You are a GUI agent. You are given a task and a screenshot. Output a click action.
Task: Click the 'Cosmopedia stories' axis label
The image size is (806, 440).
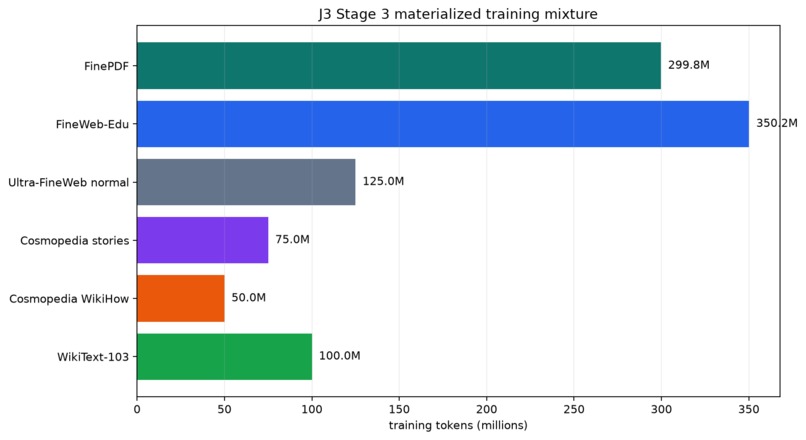pyautogui.click(x=75, y=241)
